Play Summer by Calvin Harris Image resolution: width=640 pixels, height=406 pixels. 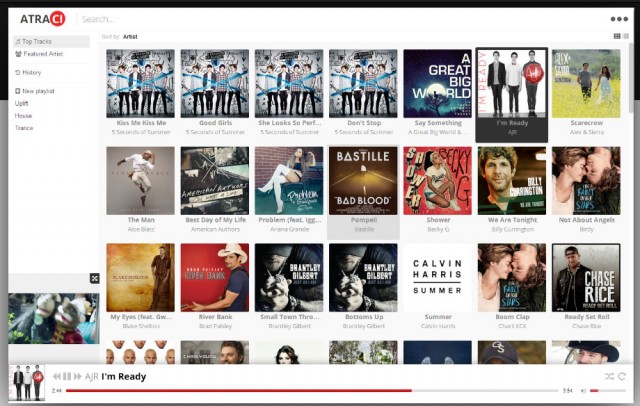438,278
